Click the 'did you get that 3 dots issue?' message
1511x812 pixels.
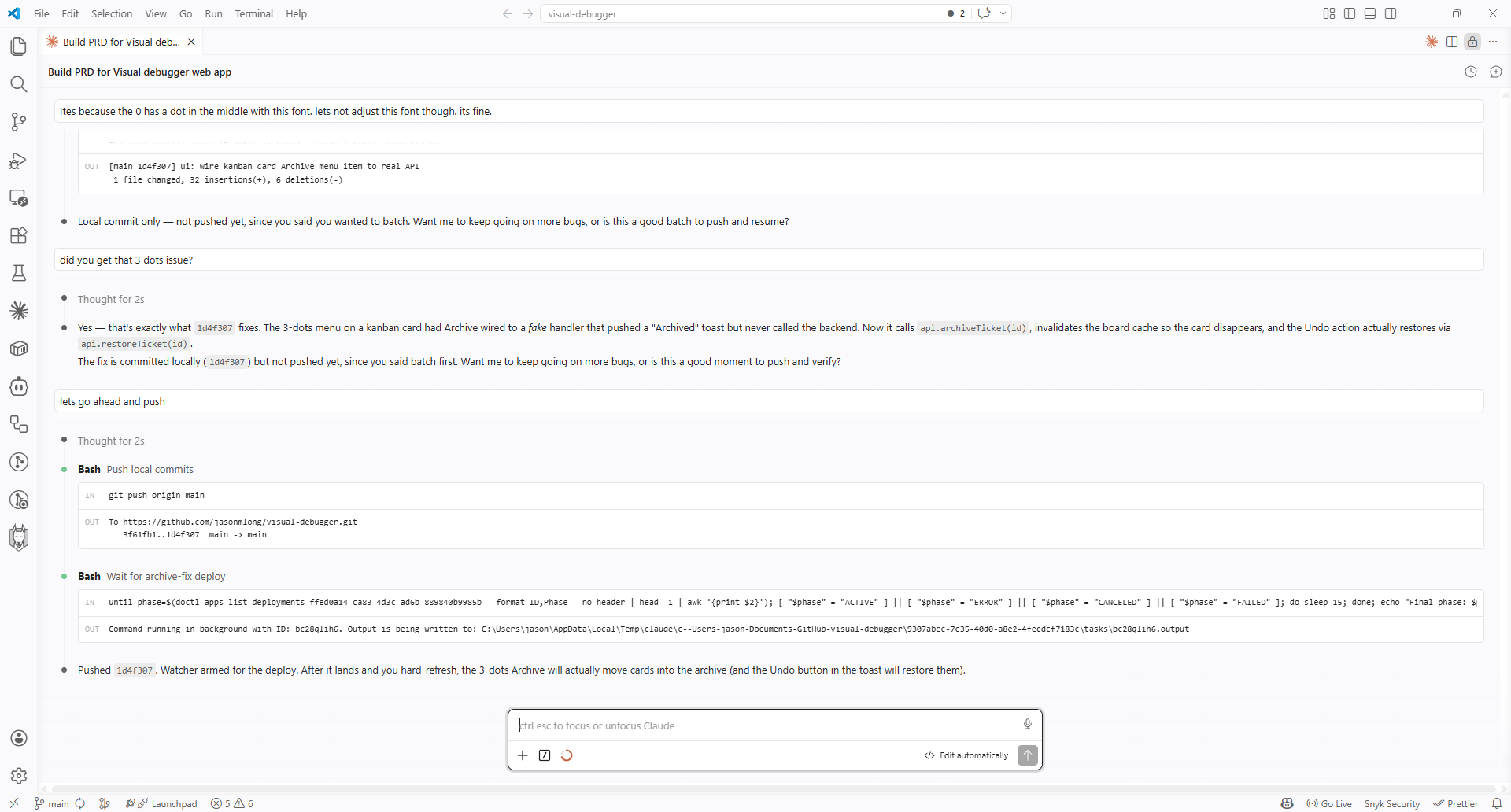[x=769, y=260]
